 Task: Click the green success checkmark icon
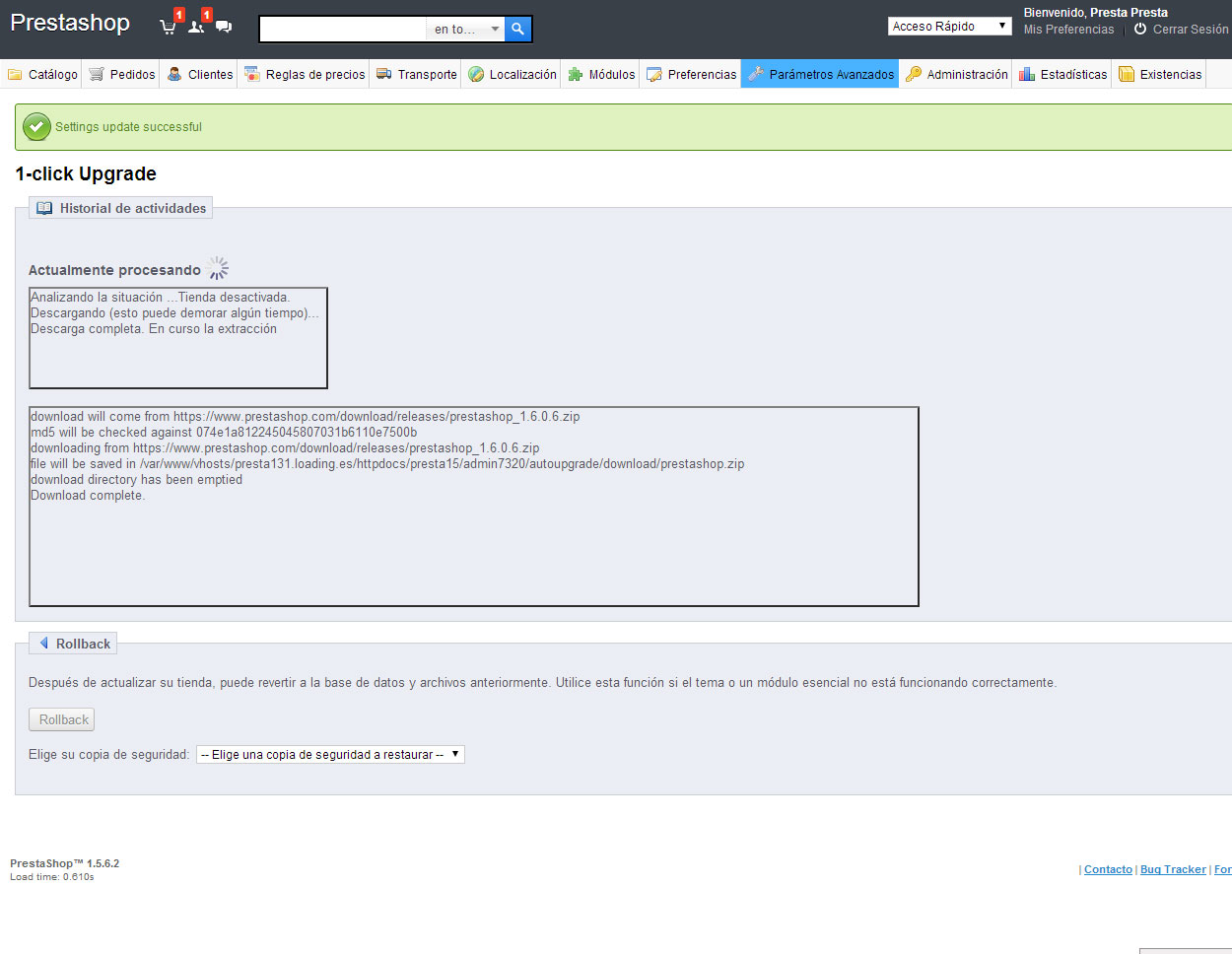click(x=36, y=126)
